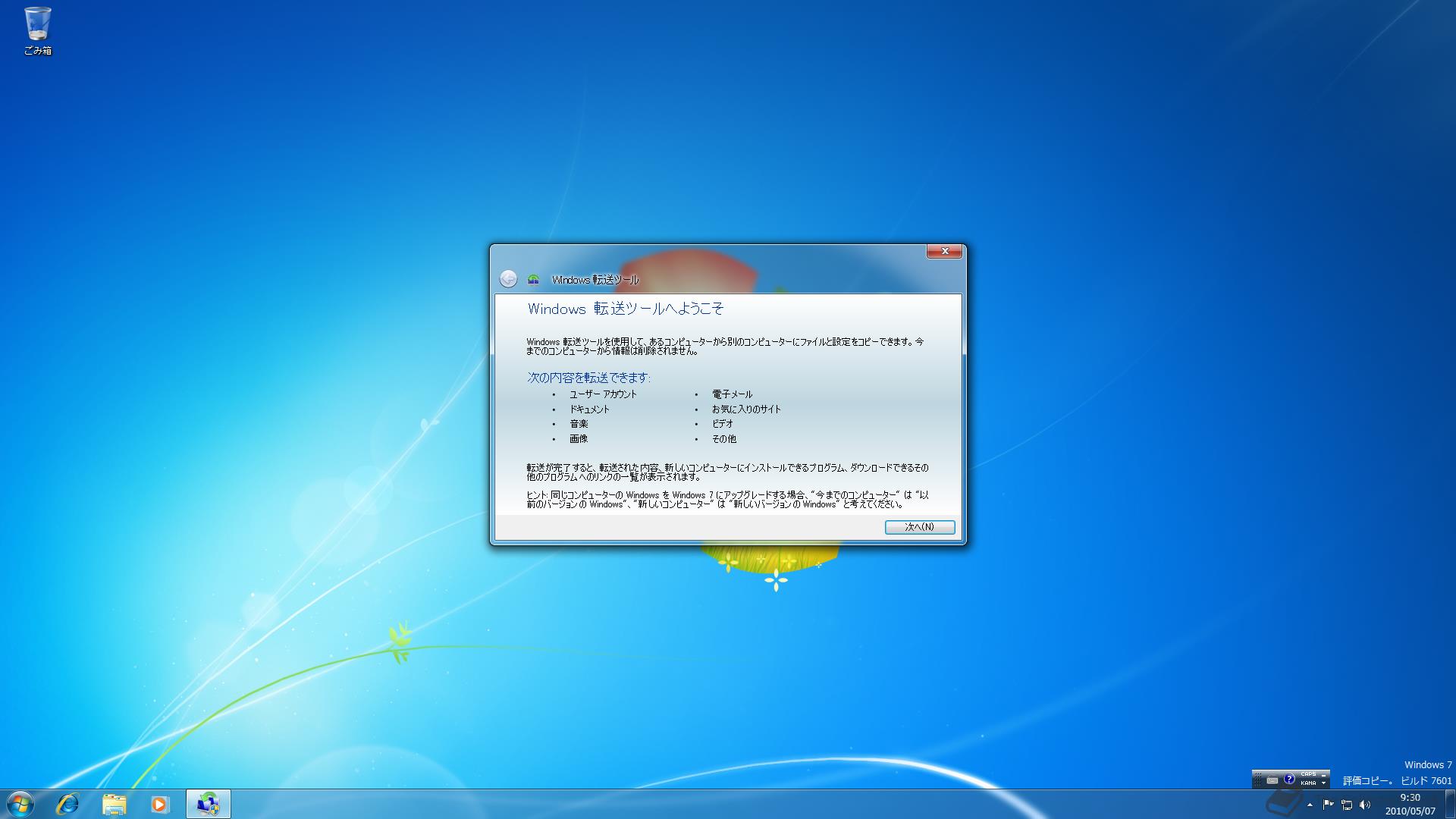Click the list item その他

tap(724, 439)
